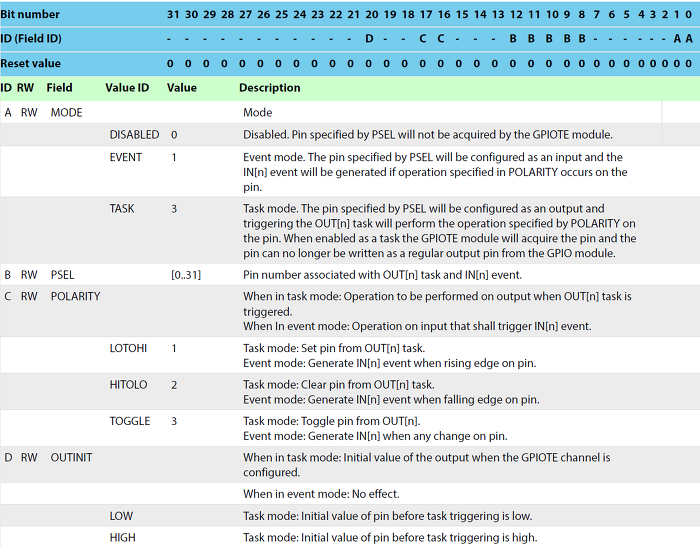Click description starting 'Disabled. Pin specified by PSEL'
The image size is (700, 547).
point(428,134)
